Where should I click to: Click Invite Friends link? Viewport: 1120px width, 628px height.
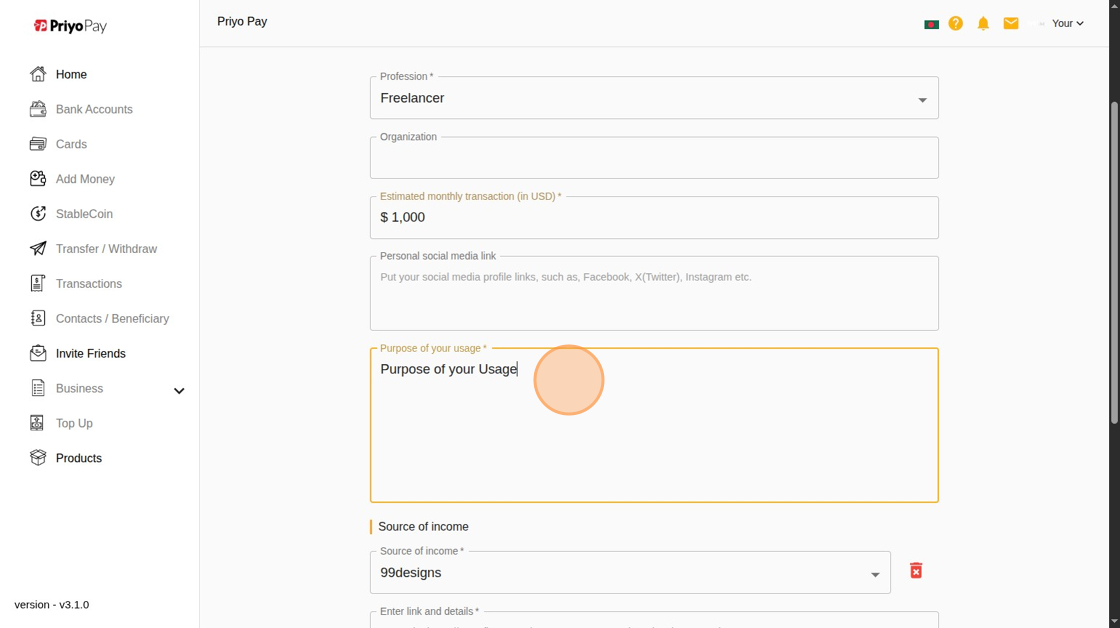point(91,354)
